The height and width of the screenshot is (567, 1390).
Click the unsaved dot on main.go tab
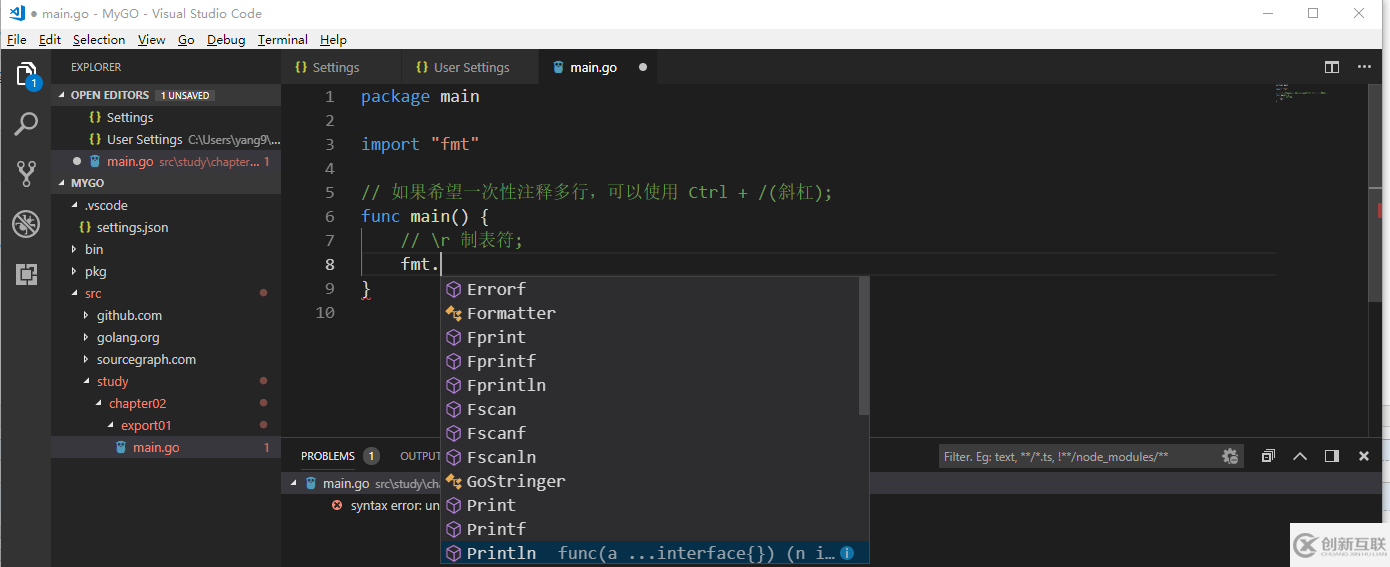tap(642, 67)
